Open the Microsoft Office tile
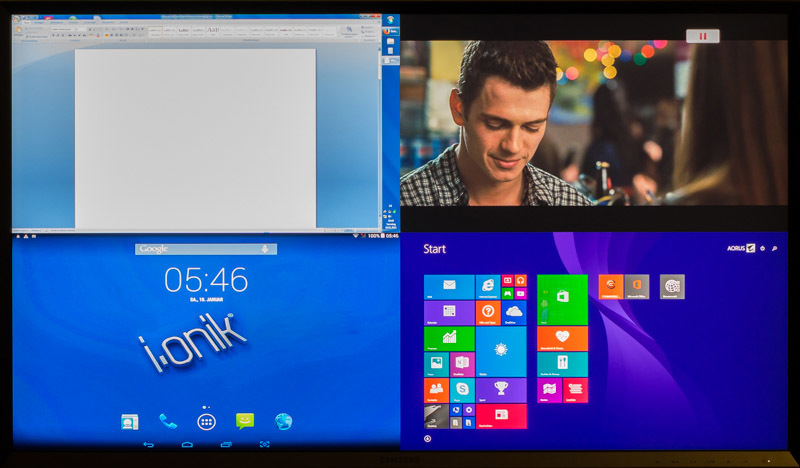800x468 pixels. pos(637,287)
